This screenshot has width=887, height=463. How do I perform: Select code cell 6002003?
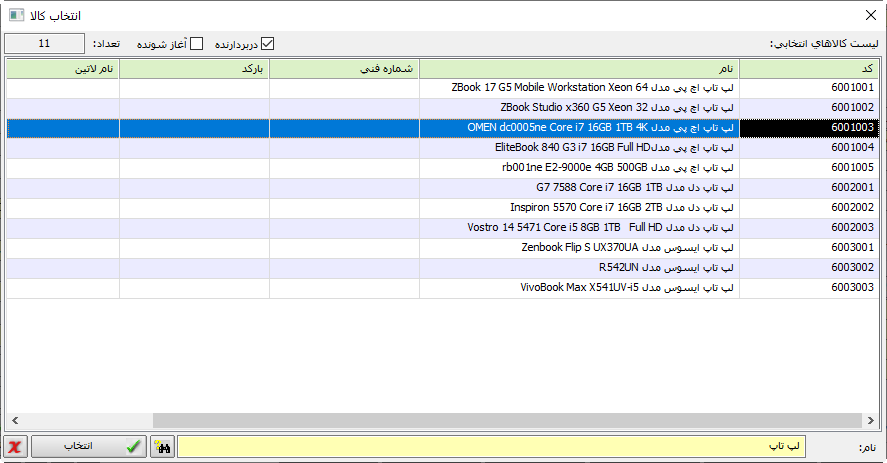[x=809, y=228]
